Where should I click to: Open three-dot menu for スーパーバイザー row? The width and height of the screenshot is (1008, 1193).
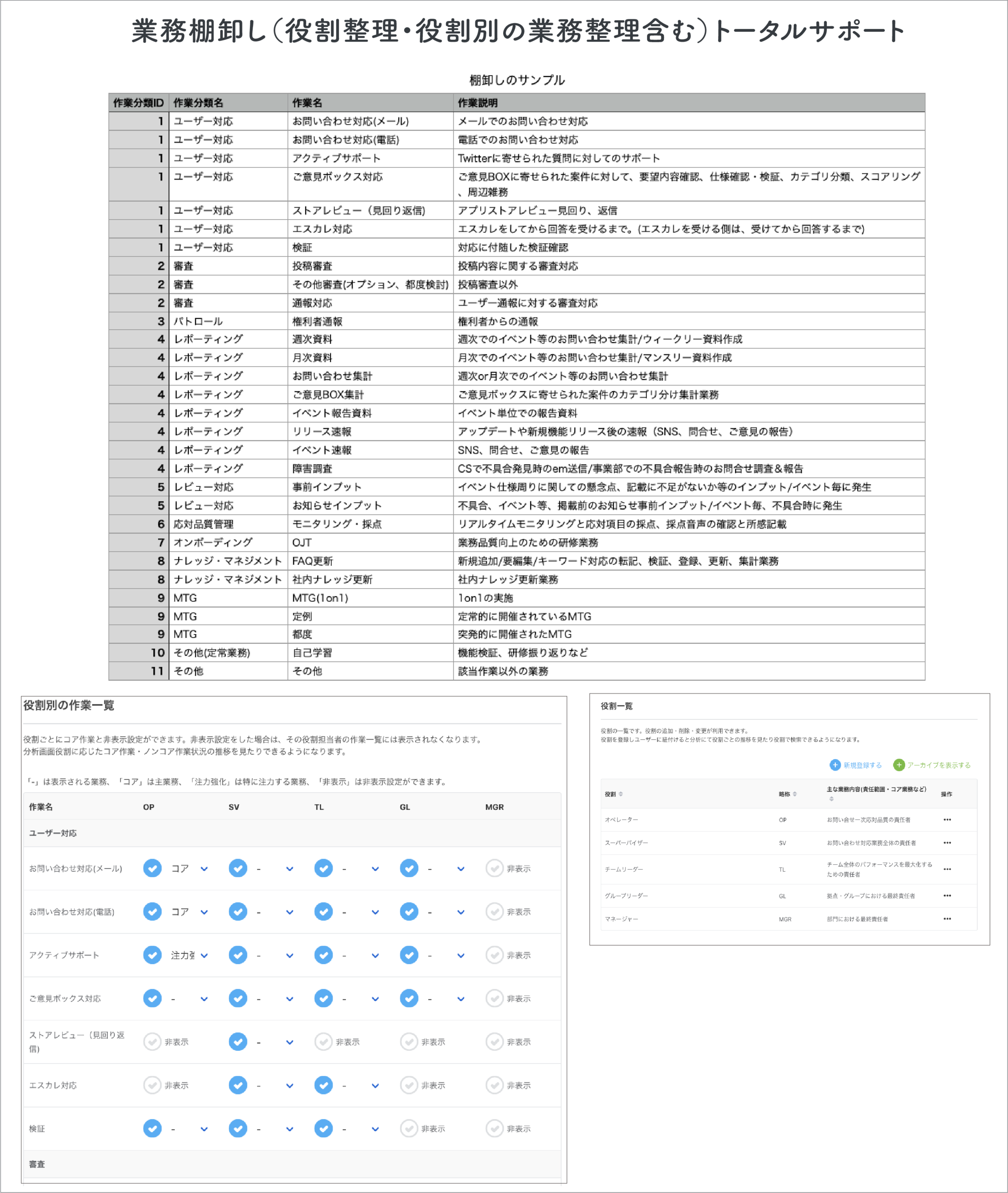[x=947, y=843]
